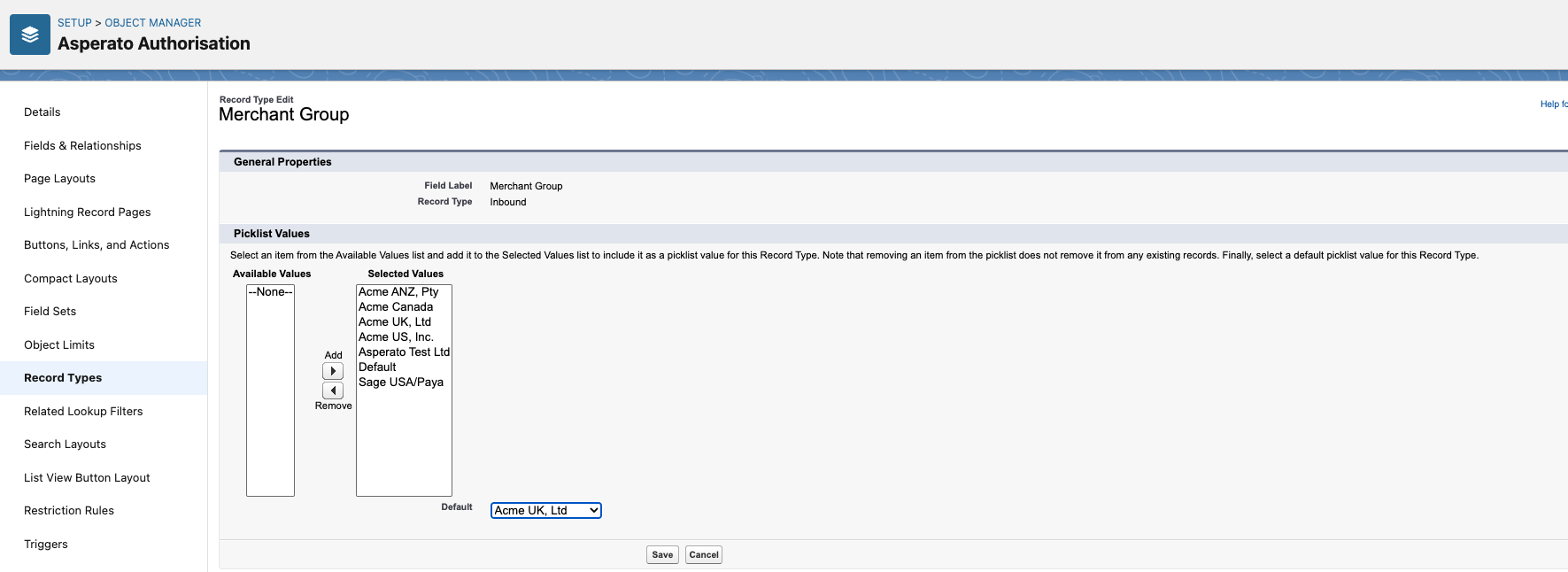The height and width of the screenshot is (572, 1568).
Task: Select --None-- in Available Values
Action: click(270, 292)
